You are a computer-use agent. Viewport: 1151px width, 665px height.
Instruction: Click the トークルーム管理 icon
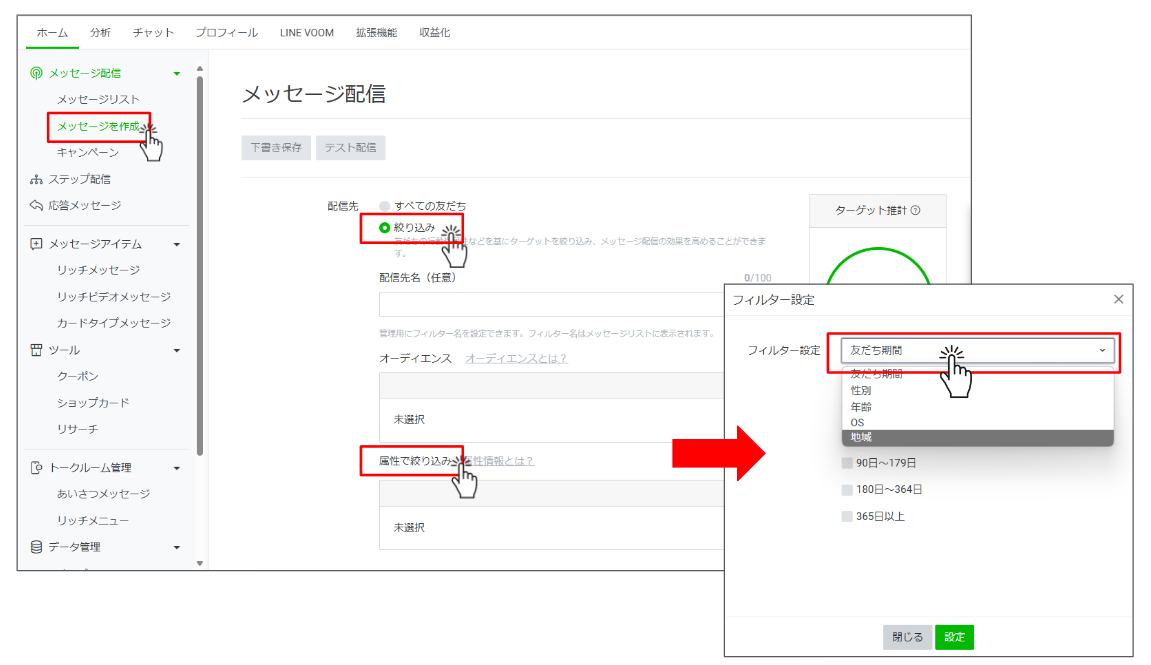click(36, 467)
